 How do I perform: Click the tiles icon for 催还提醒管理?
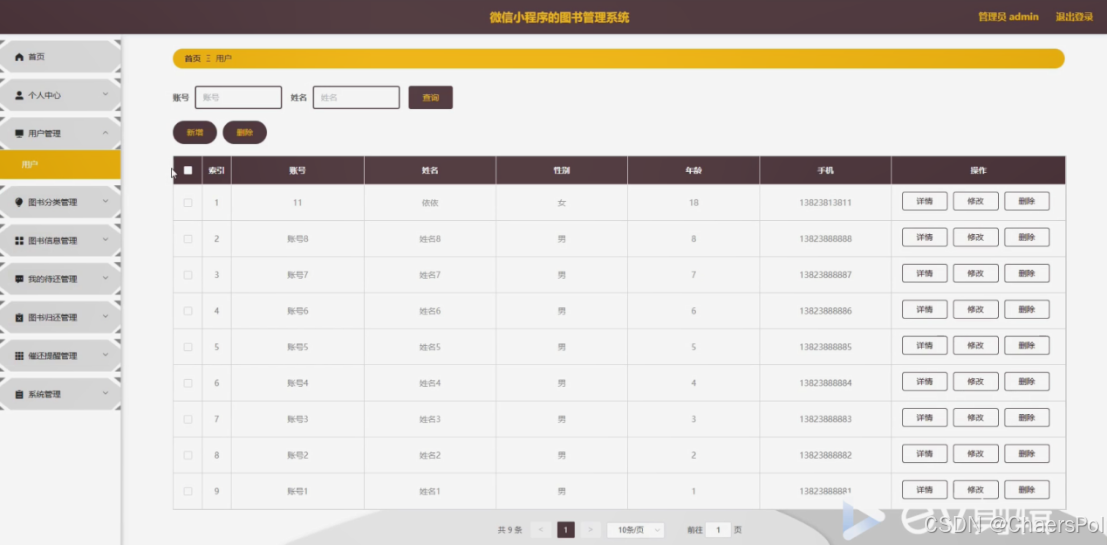point(20,356)
